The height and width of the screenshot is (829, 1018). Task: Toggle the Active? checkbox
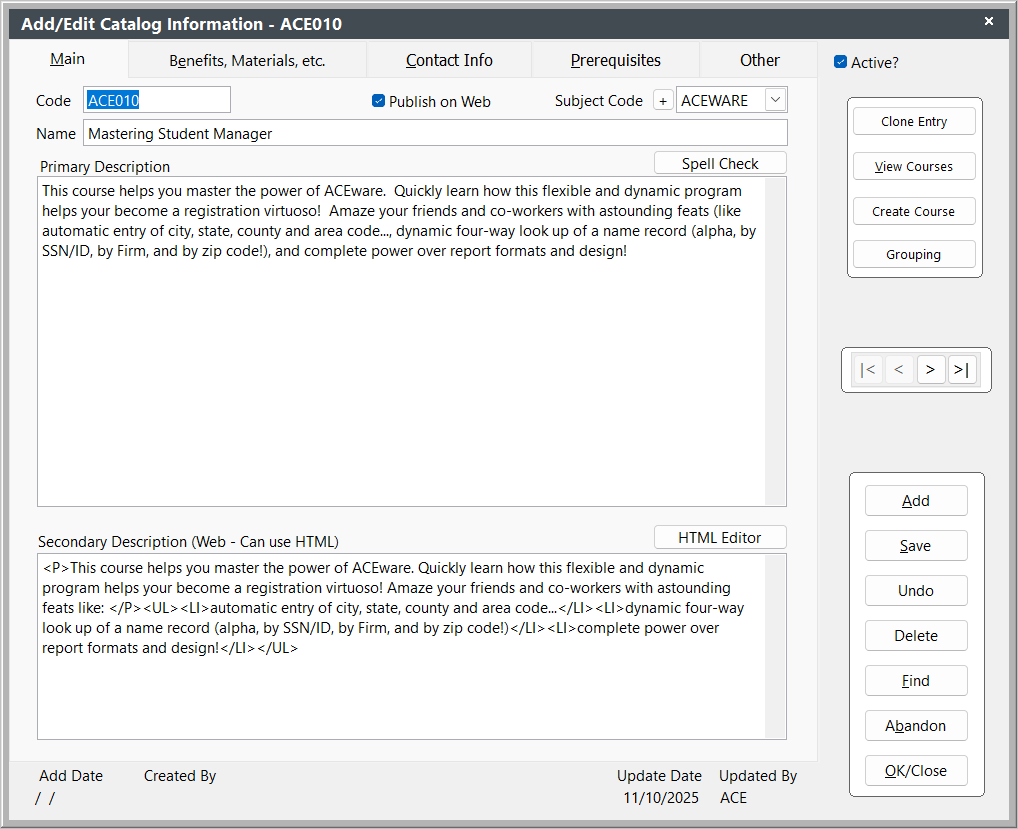[x=840, y=62]
